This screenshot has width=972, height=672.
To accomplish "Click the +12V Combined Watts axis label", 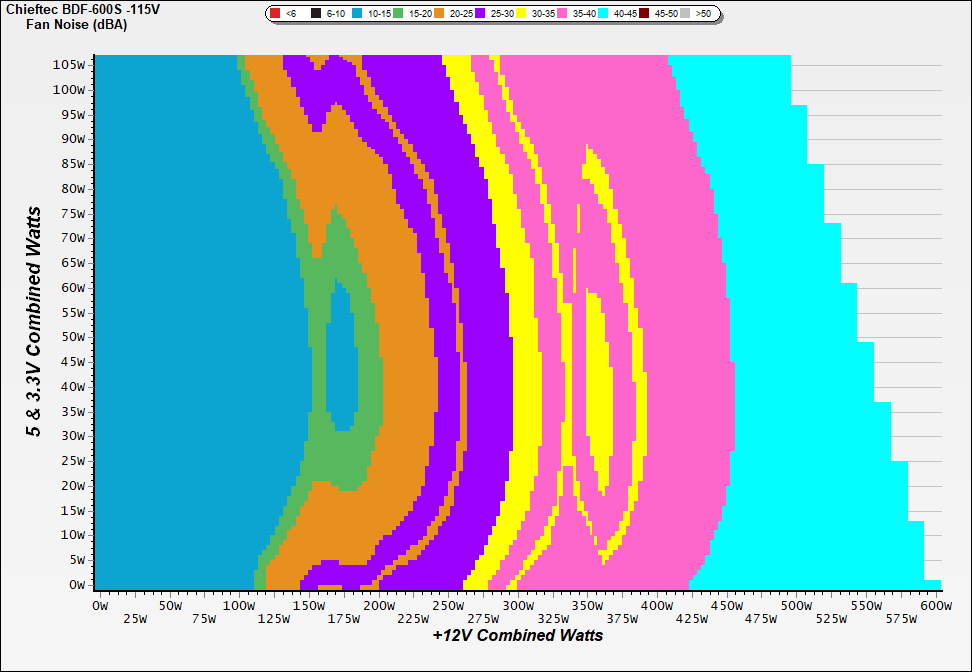I will pyautogui.click(x=518, y=636).
